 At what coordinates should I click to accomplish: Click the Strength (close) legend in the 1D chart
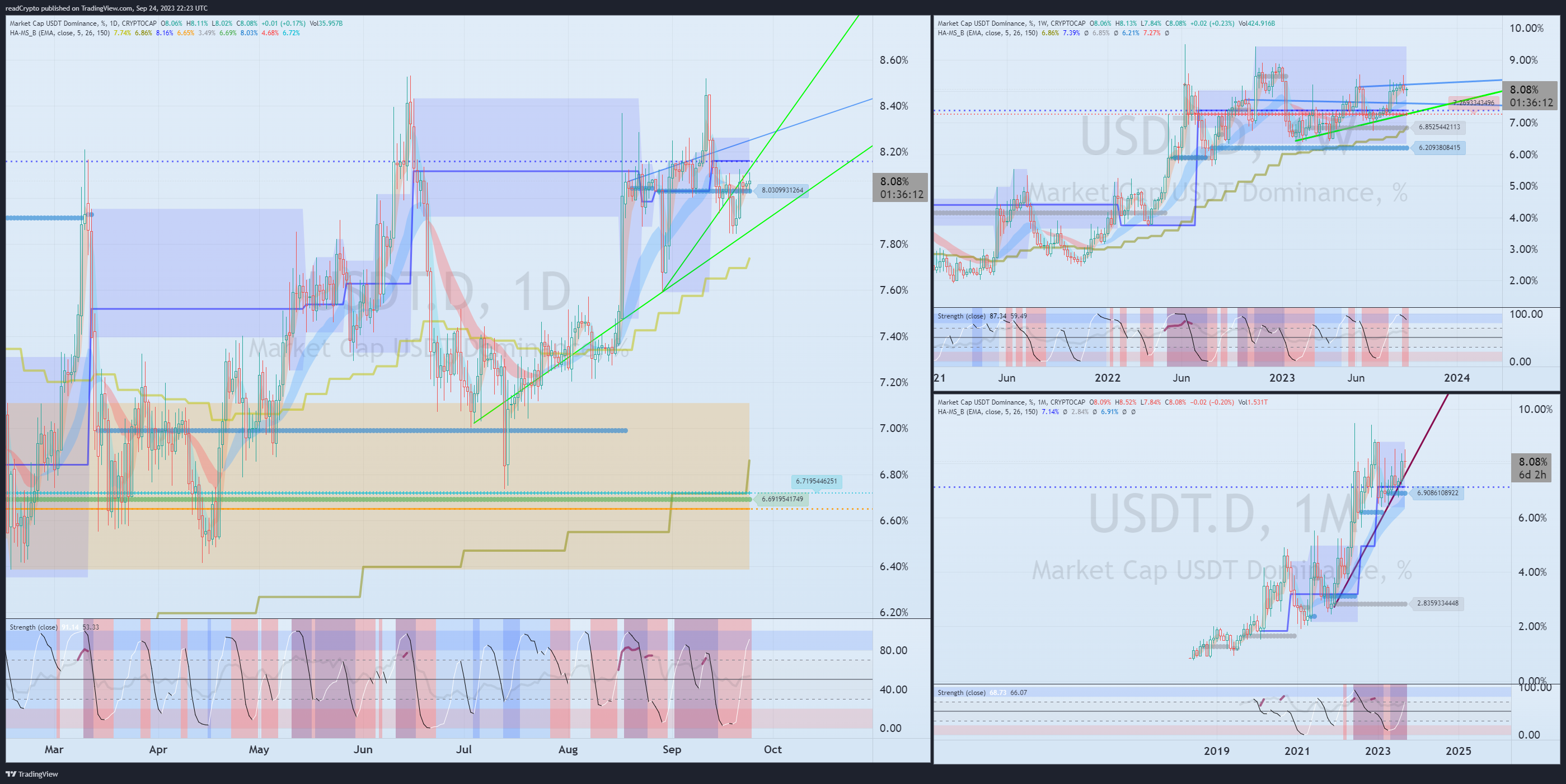pyautogui.click(x=34, y=627)
